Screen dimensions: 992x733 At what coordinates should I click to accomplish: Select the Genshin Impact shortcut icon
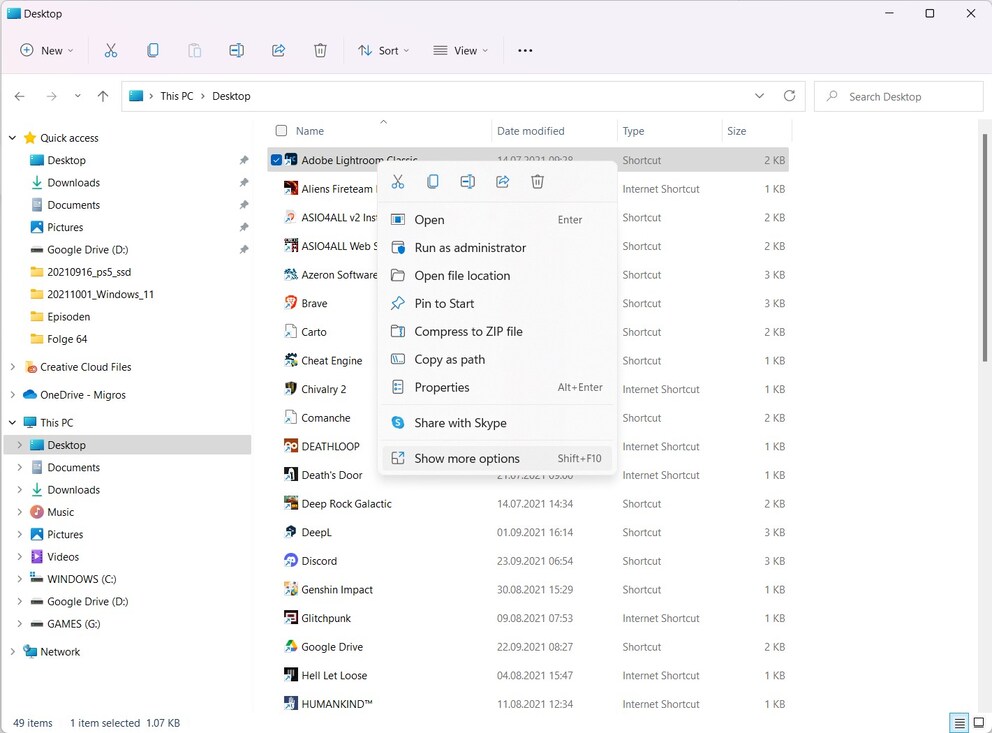(x=290, y=589)
